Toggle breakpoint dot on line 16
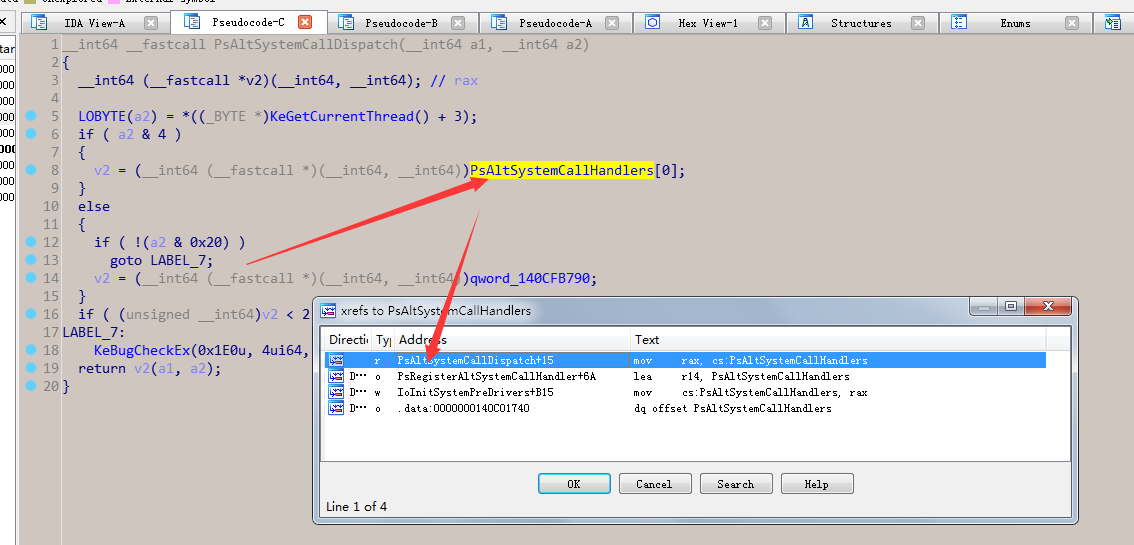 30,314
